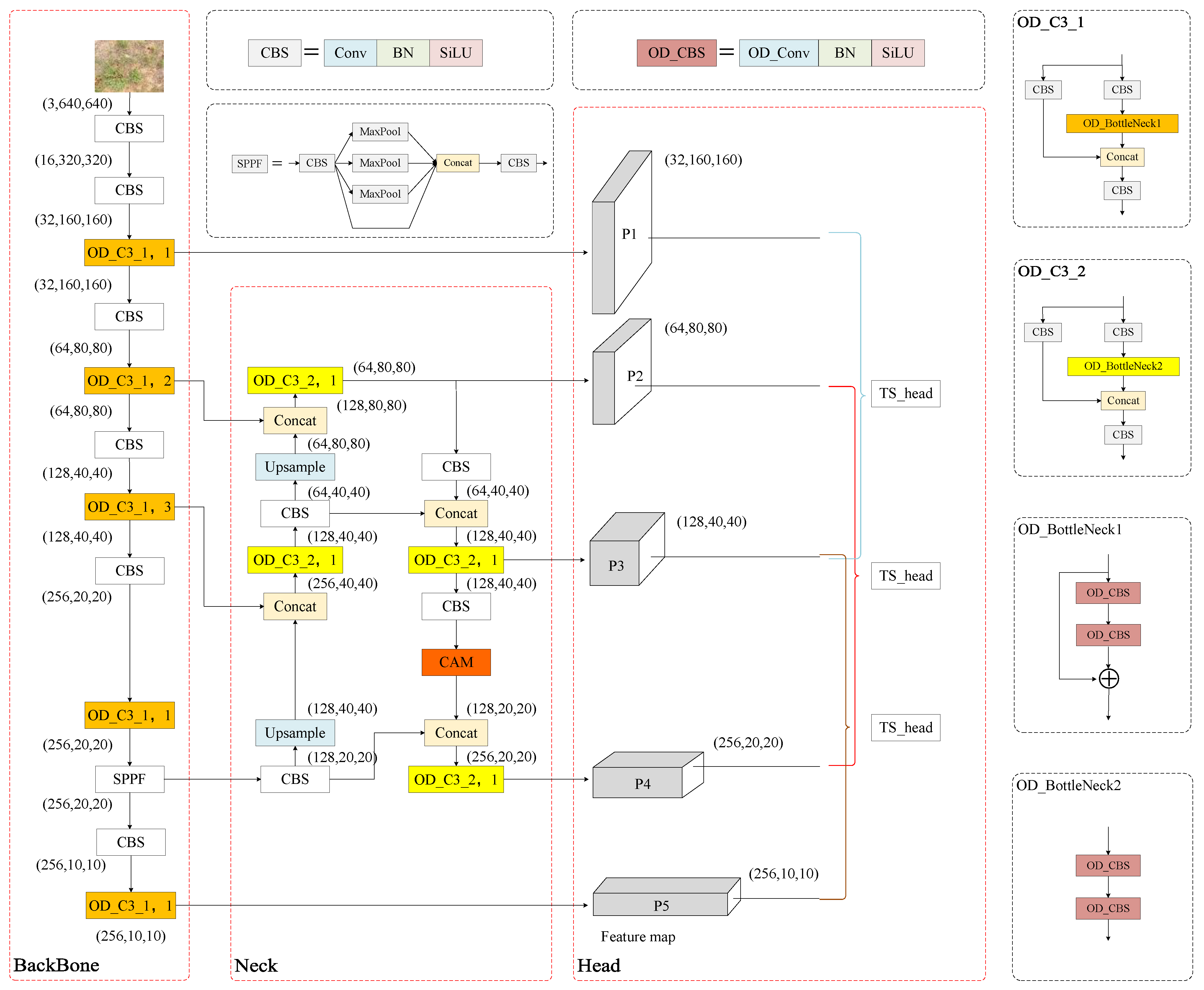
Task: Click the circled plus add symbol
Action: tap(1108, 679)
